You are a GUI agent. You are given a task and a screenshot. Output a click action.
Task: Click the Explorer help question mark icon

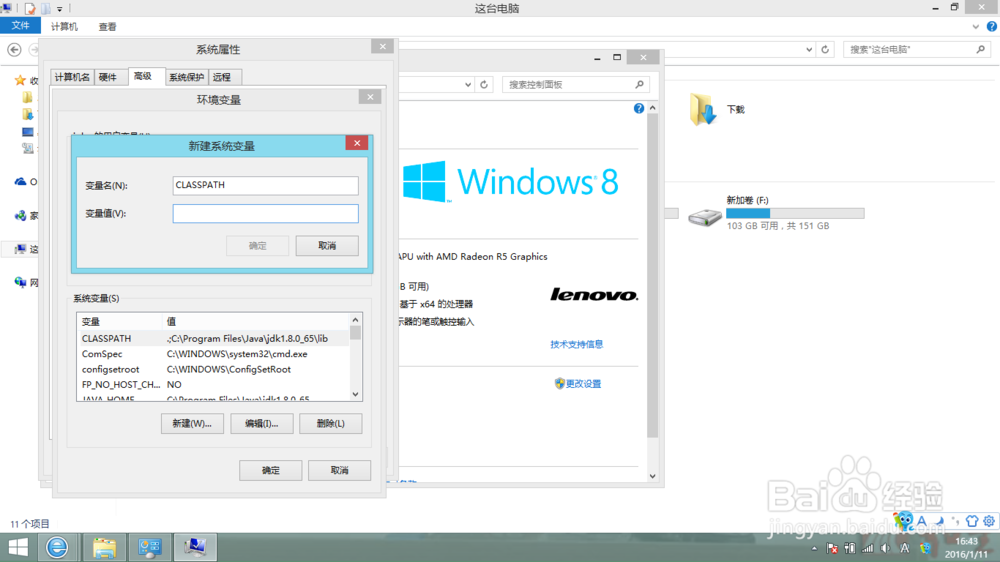tap(992, 27)
